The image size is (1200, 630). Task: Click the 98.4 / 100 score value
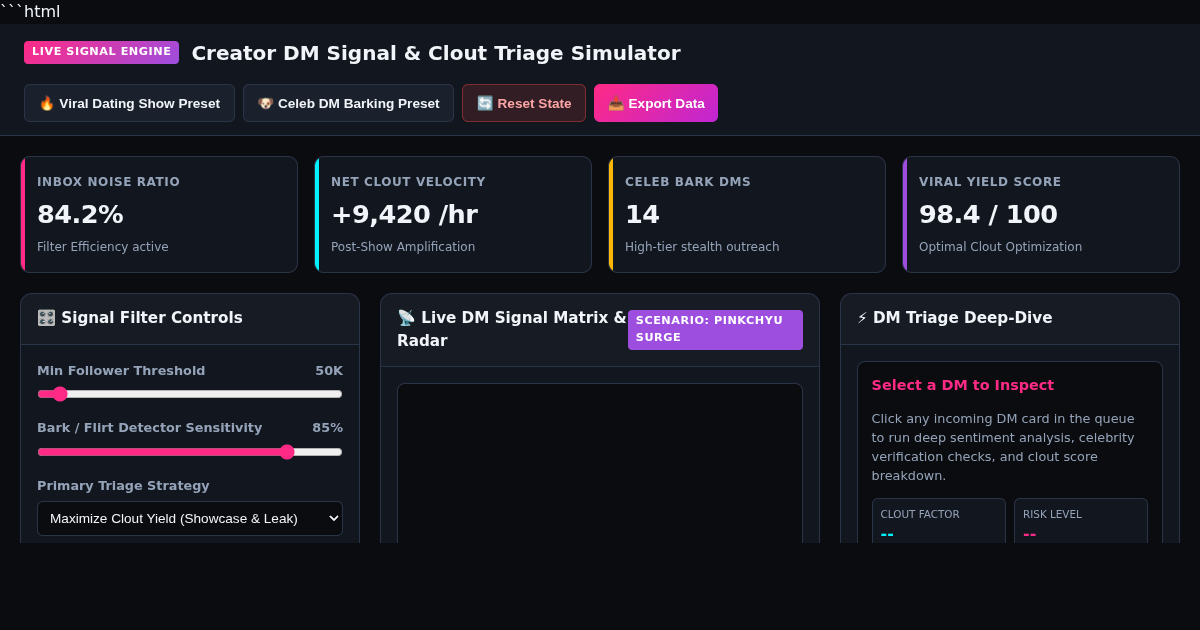[988, 215]
